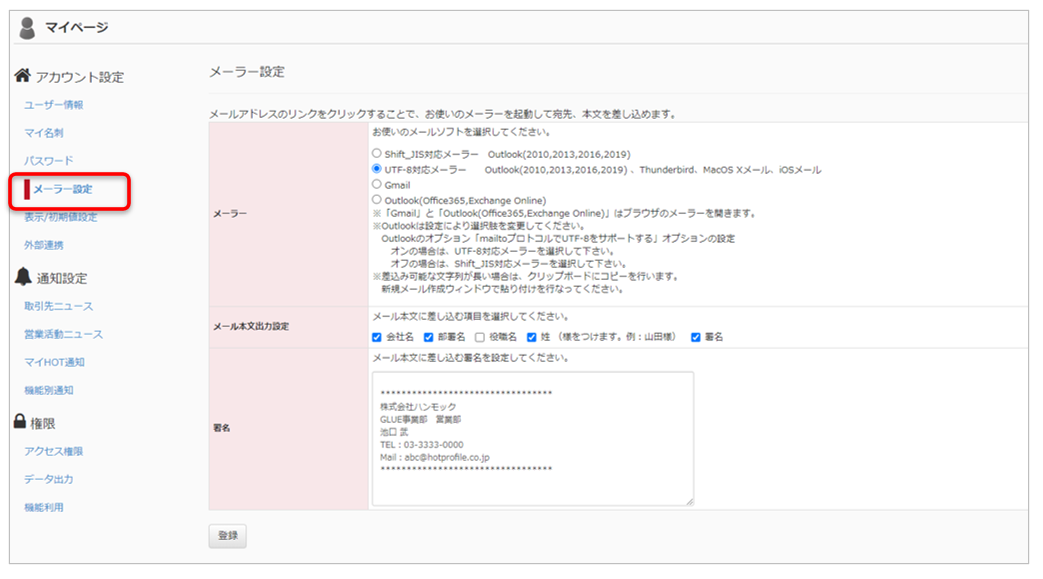The width and height of the screenshot is (1043, 579).
Task: Open ユーザー情報 in the sidebar
Action: click(54, 105)
